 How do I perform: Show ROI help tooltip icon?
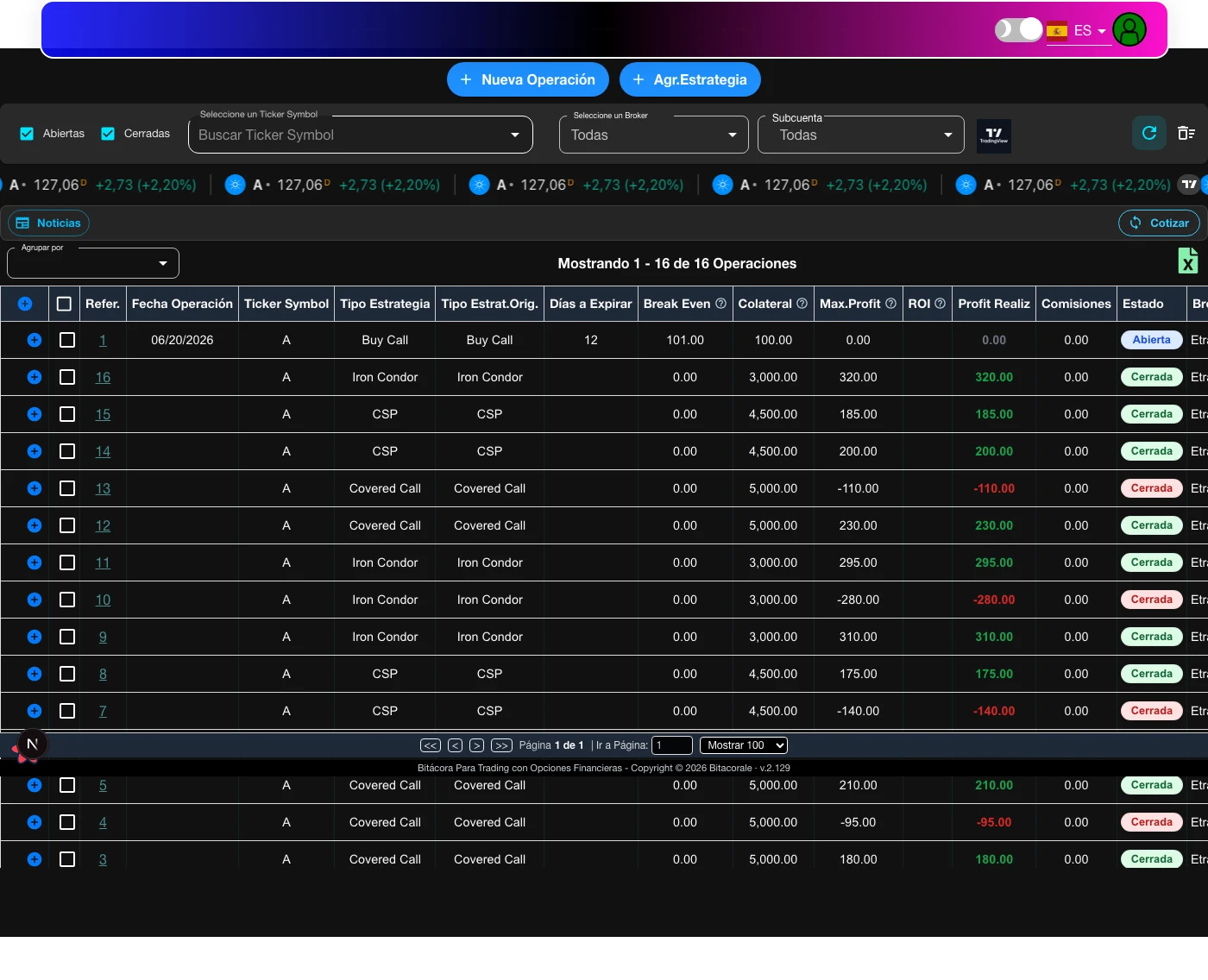(x=940, y=304)
